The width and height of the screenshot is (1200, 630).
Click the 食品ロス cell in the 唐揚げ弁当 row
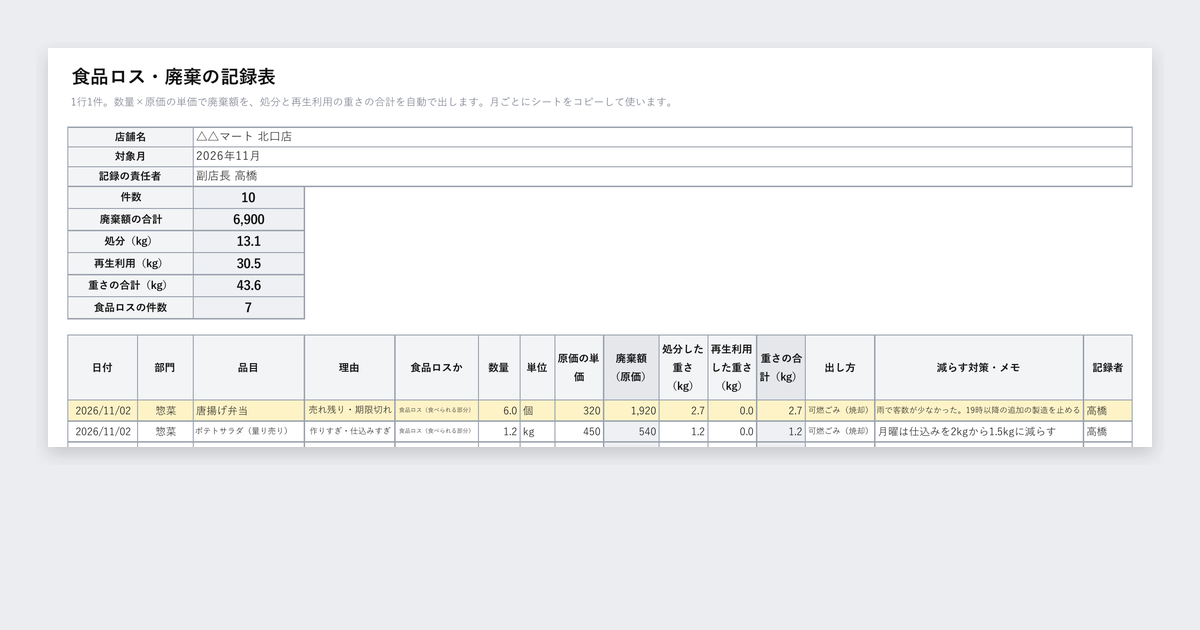(x=436, y=411)
